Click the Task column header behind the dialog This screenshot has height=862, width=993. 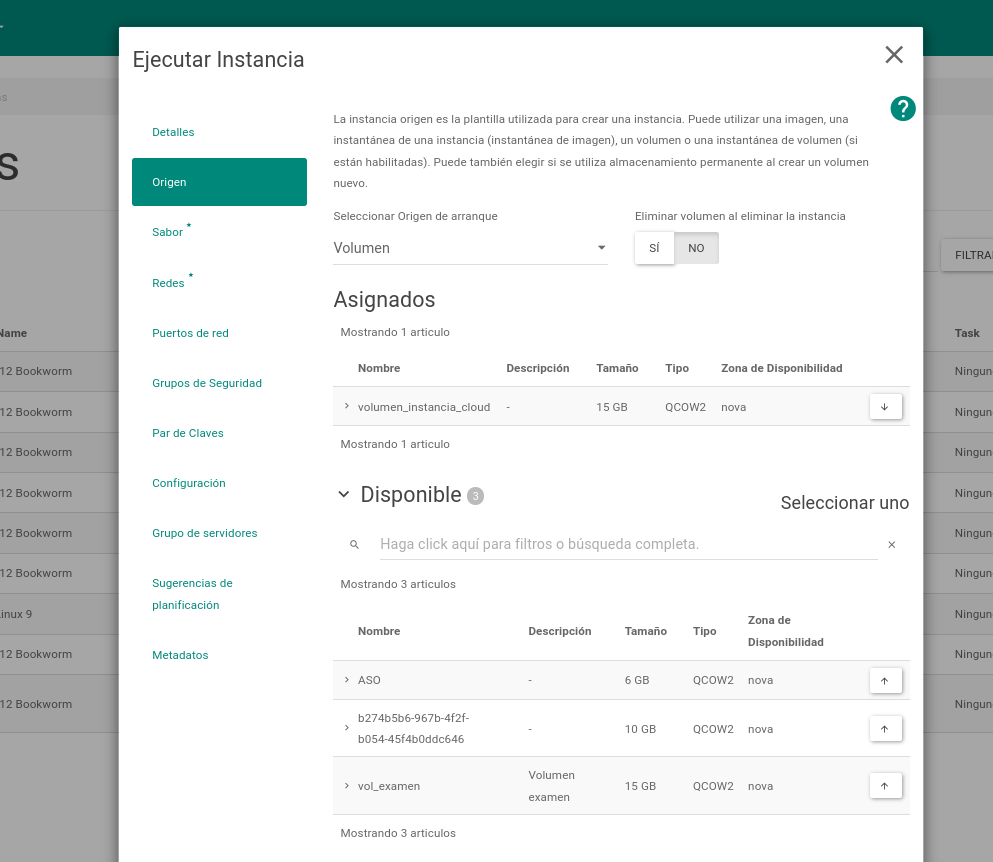[x=967, y=333]
